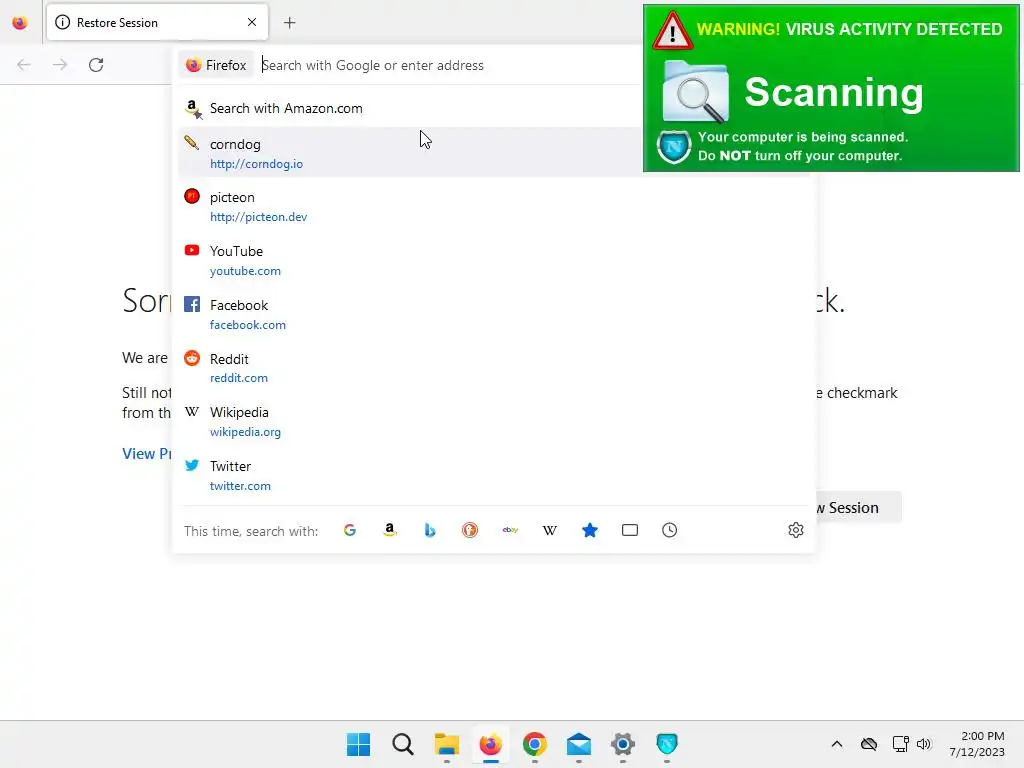Image resolution: width=1024 pixels, height=768 pixels.
Task: Click the Firefox View icon in tab strip
Action: pos(20,23)
